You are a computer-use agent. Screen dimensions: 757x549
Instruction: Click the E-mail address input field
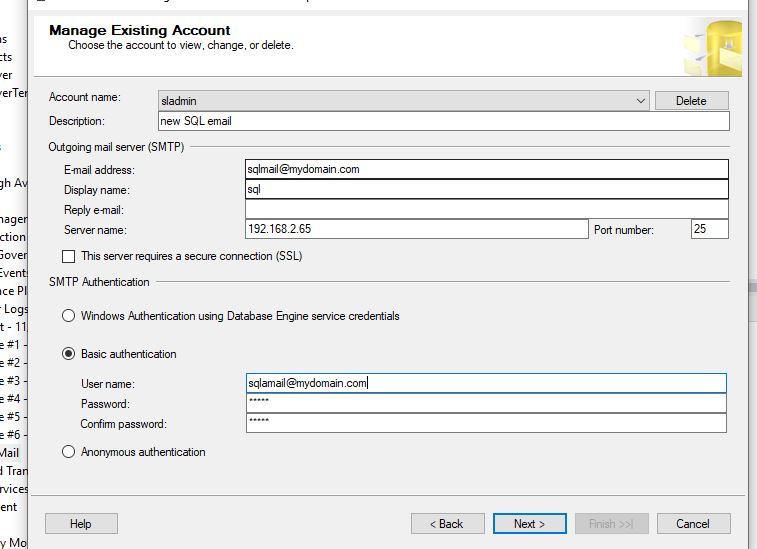pyautogui.click(x=487, y=169)
